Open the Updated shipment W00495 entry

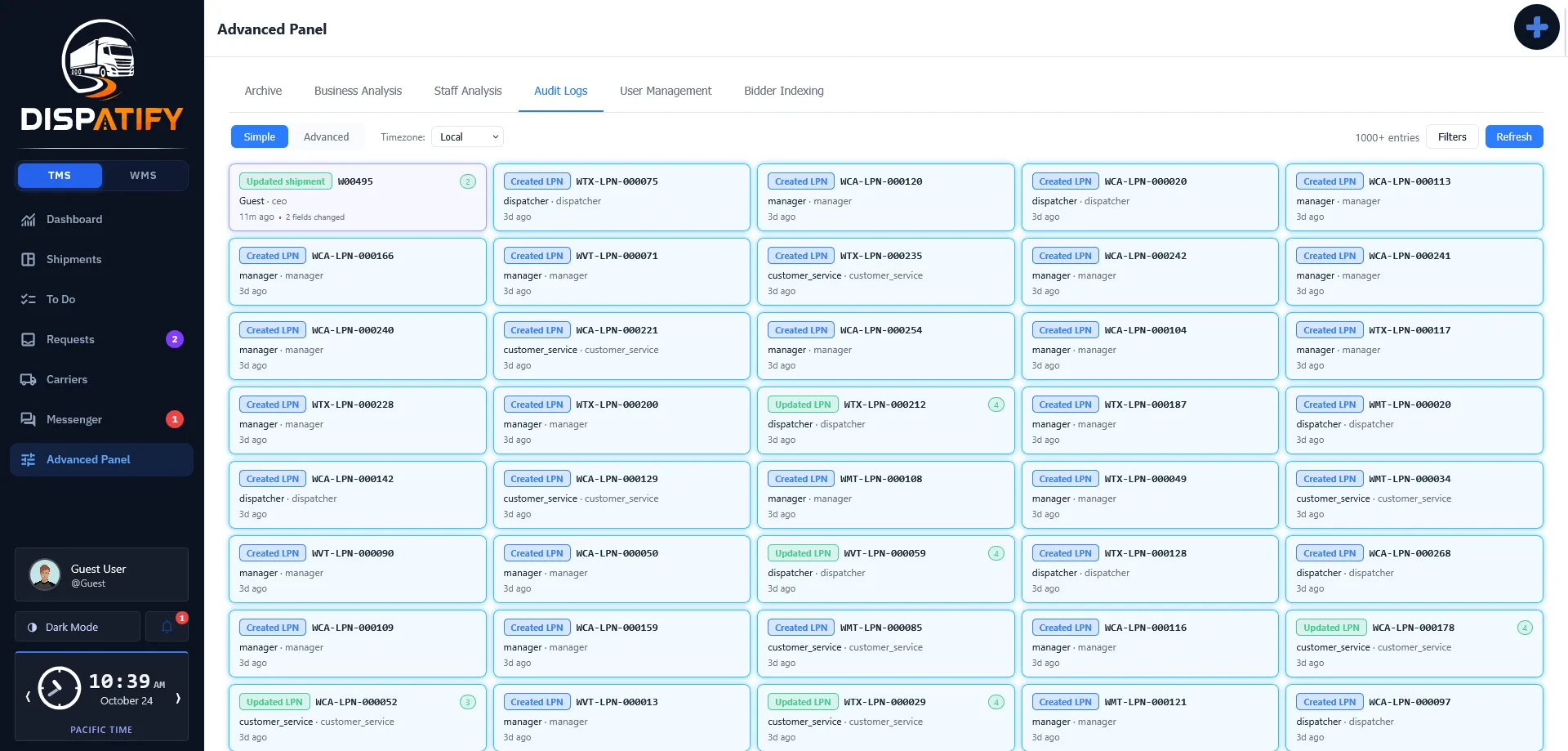point(358,197)
